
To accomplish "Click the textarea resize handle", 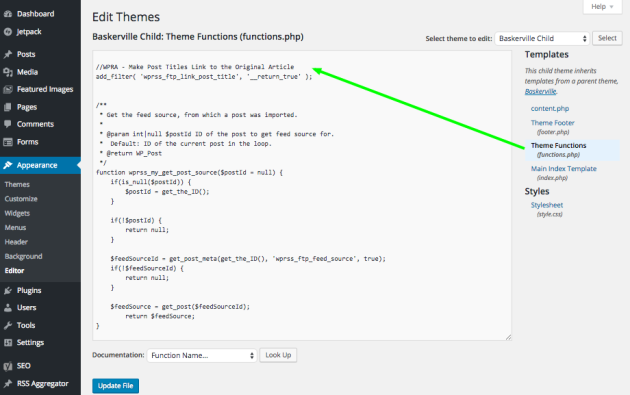I will [x=508, y=337].
